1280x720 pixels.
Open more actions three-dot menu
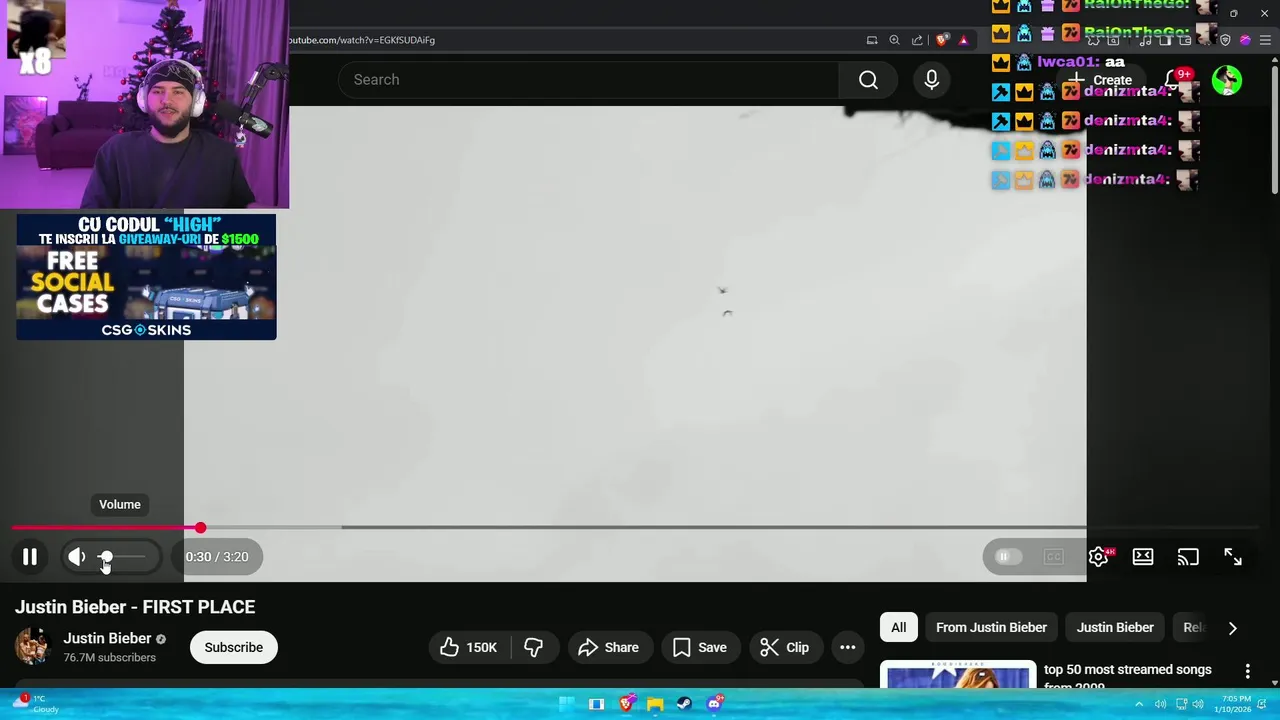coord(847,647)
